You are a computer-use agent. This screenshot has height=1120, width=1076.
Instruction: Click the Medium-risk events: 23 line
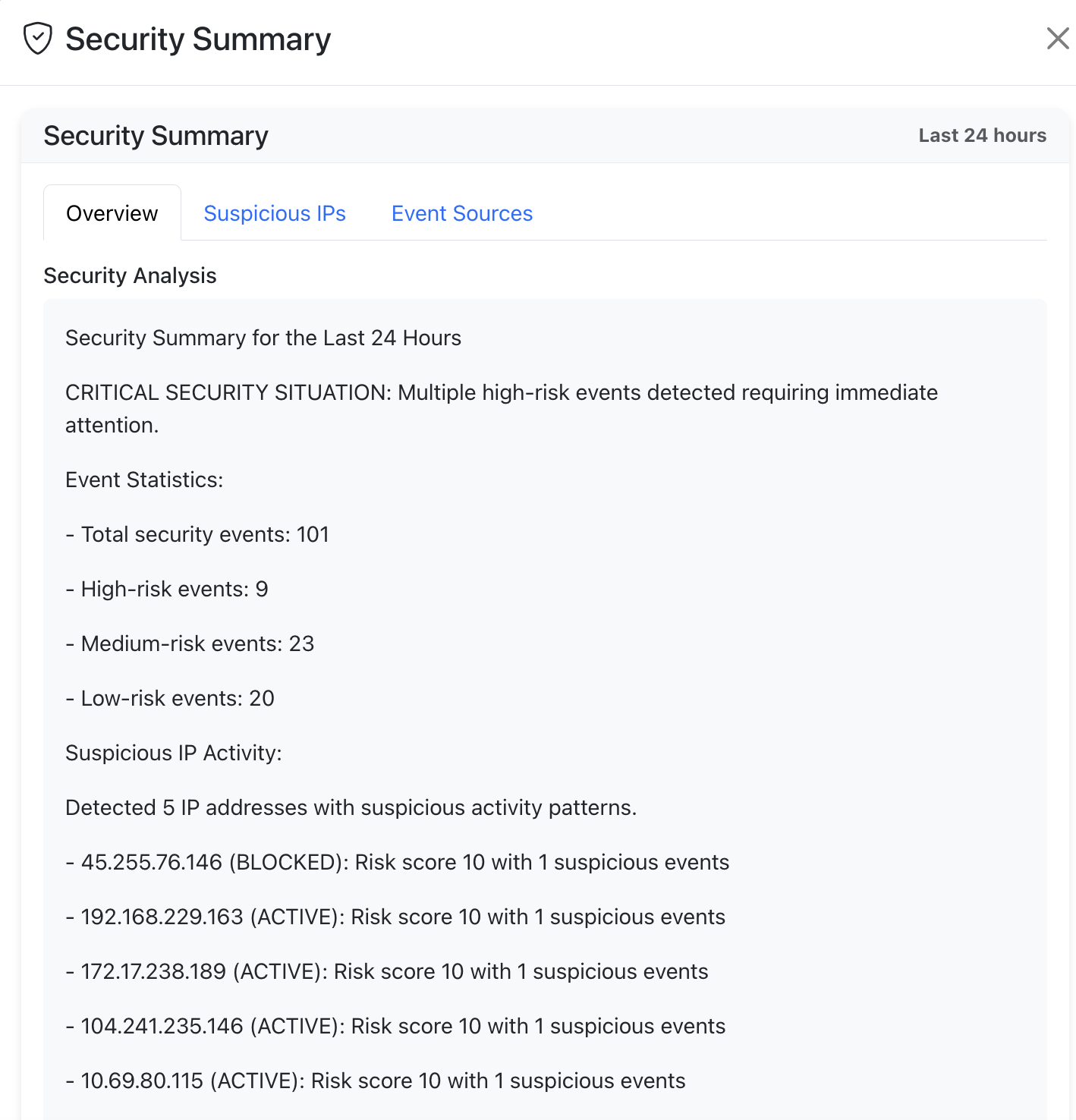point(190,643)
